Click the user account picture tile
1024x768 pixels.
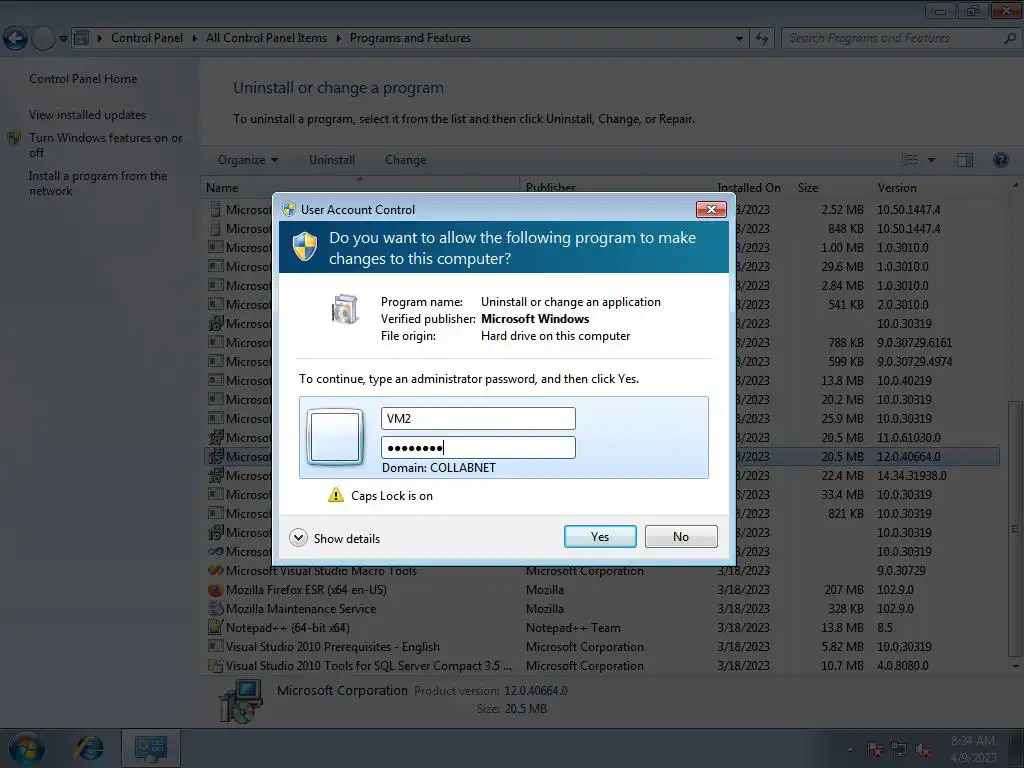335,437
